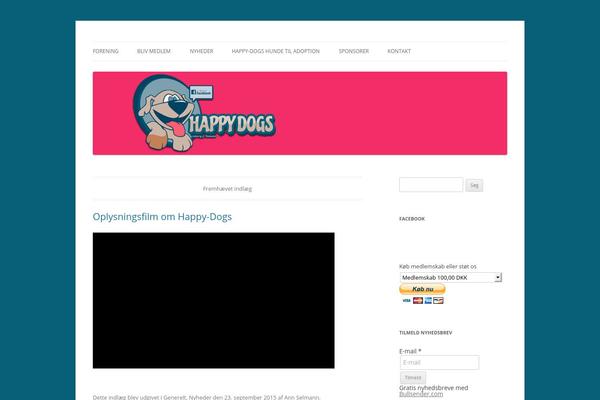Image resolution: width=600 pixels, height=400 pixels.
Task: Click the PayPal 'Køb nu' button
Action: click(422, 289)
